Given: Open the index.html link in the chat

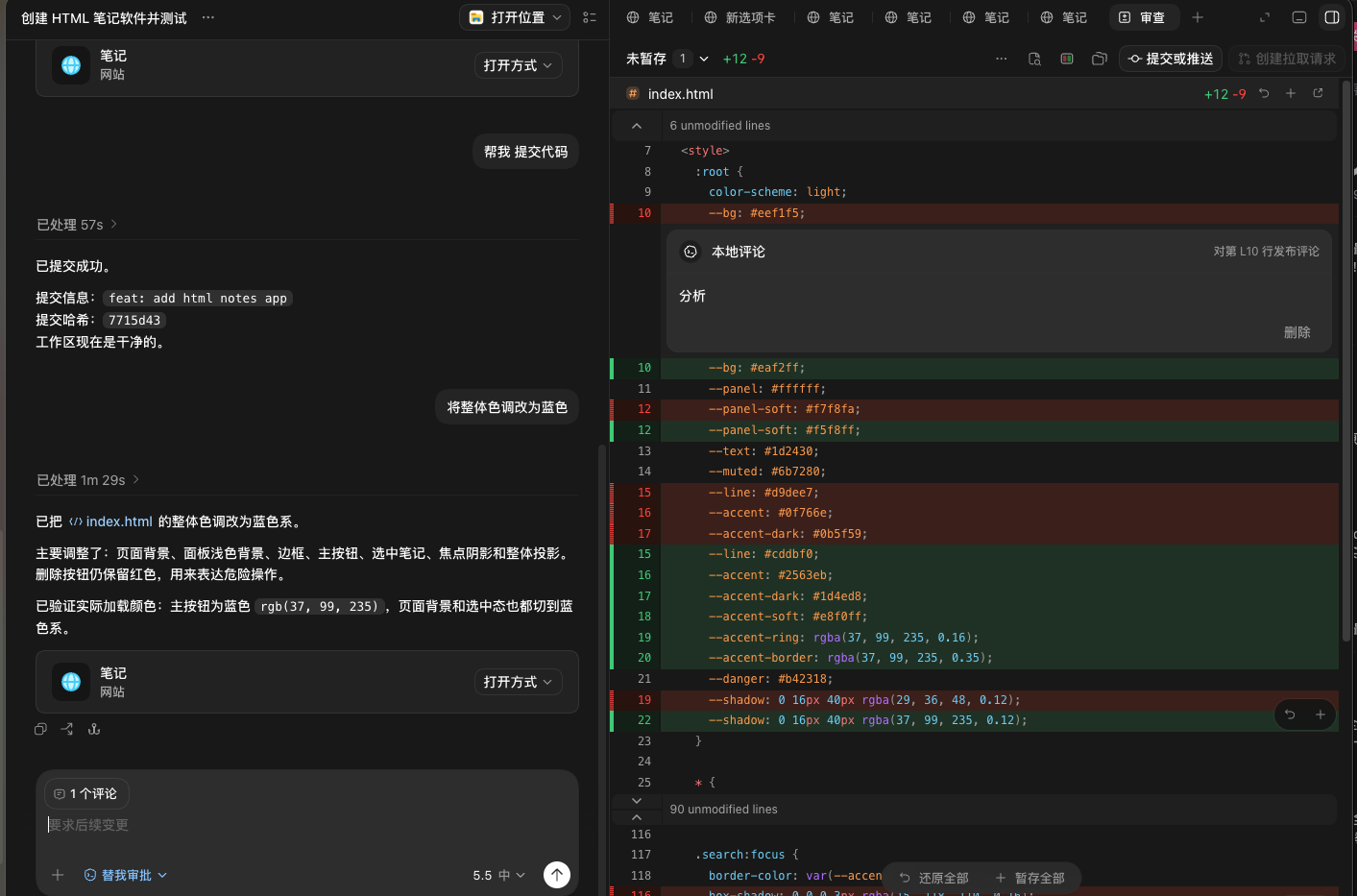Looking at the screenshot, I should point(111,521).
